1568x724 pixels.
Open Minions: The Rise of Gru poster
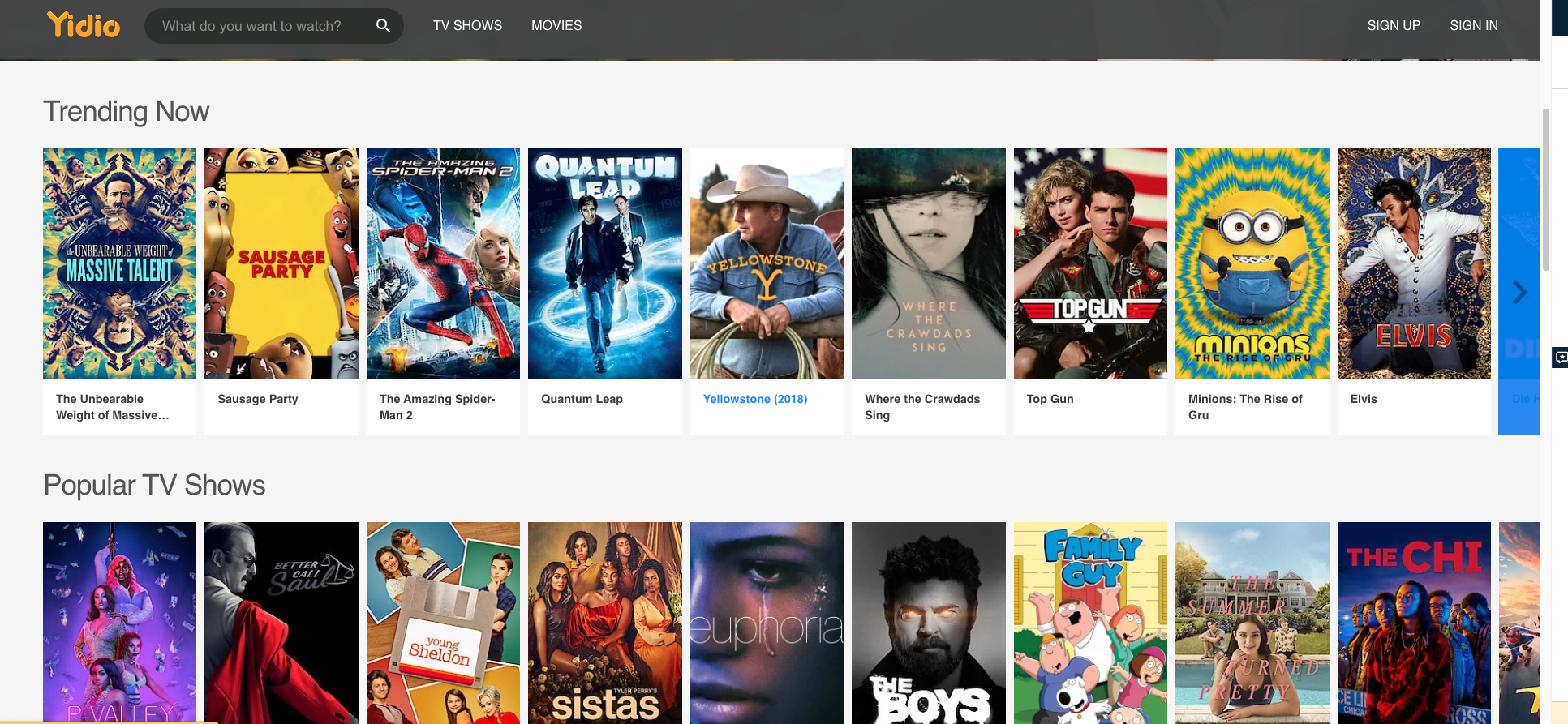[x=1252, y=263]
